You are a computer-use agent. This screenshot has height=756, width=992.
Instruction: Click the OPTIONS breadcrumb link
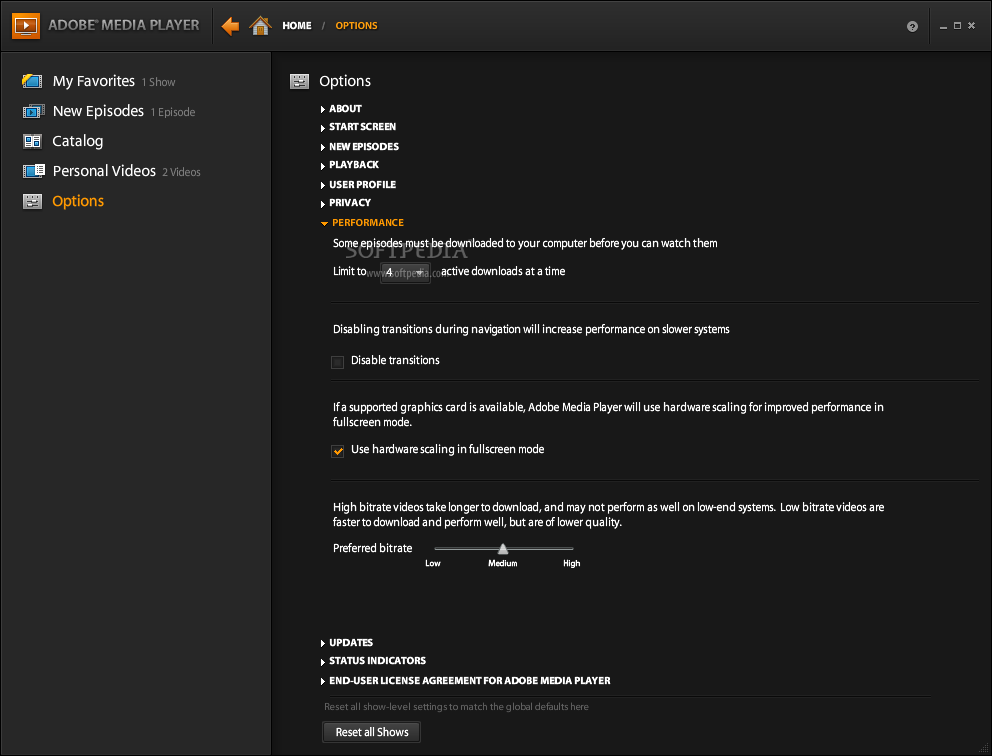pyautogui.click(x=356, y=26)
